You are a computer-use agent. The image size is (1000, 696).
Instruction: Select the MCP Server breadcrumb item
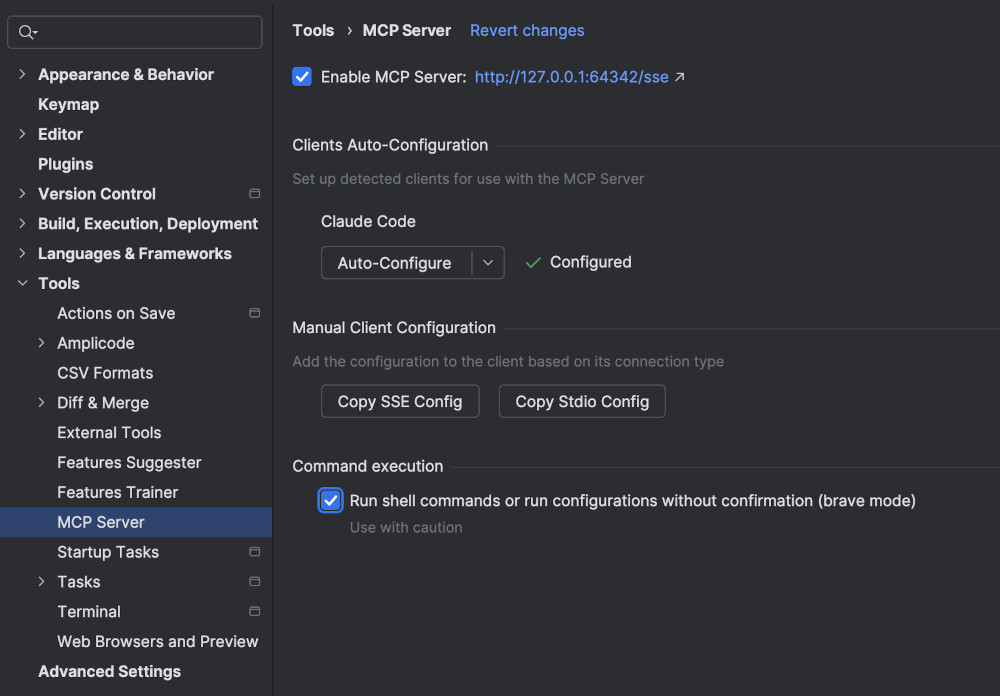pyautogui.click(x=406, y=30)
